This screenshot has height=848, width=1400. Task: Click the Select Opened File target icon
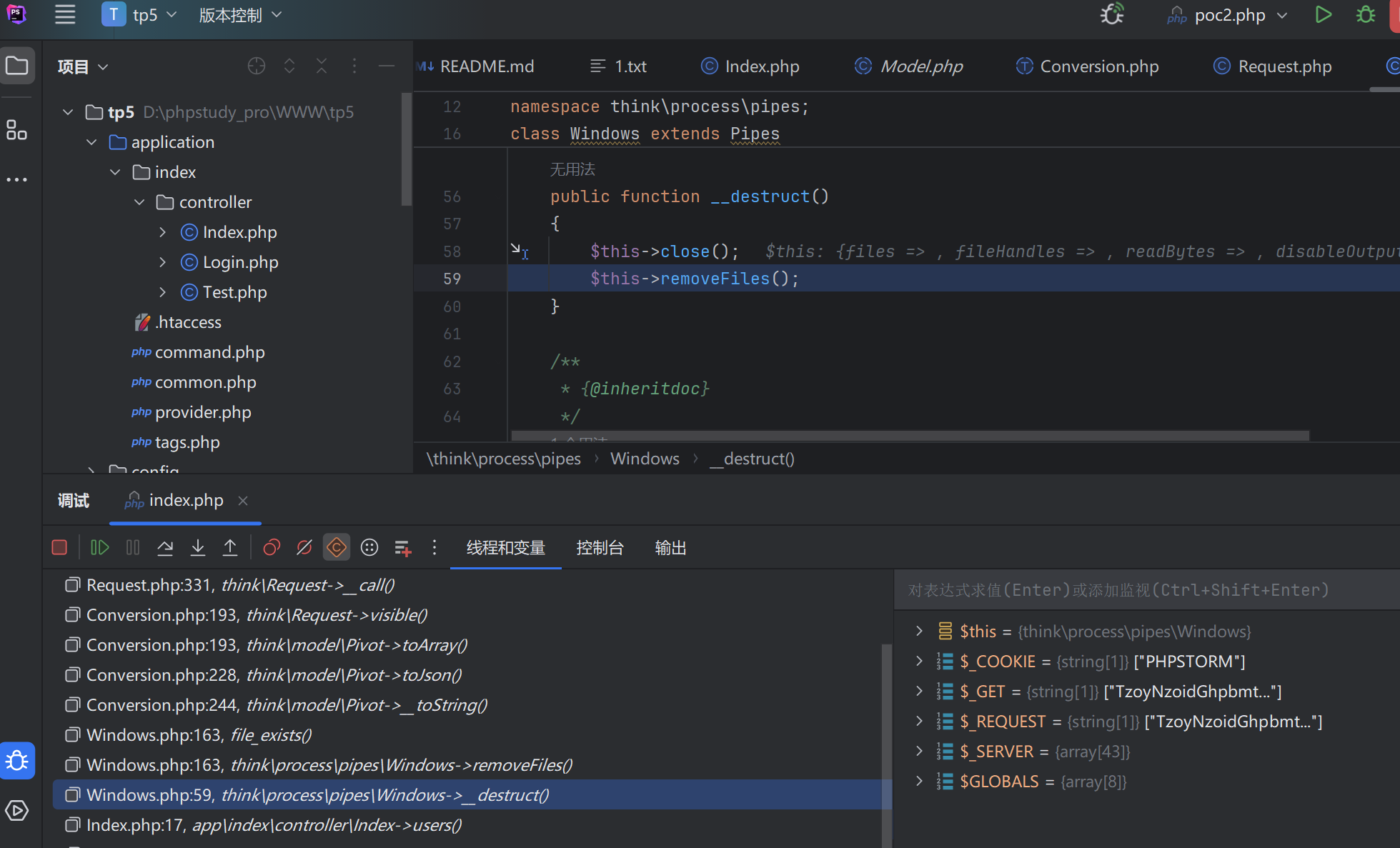point(256,66)
